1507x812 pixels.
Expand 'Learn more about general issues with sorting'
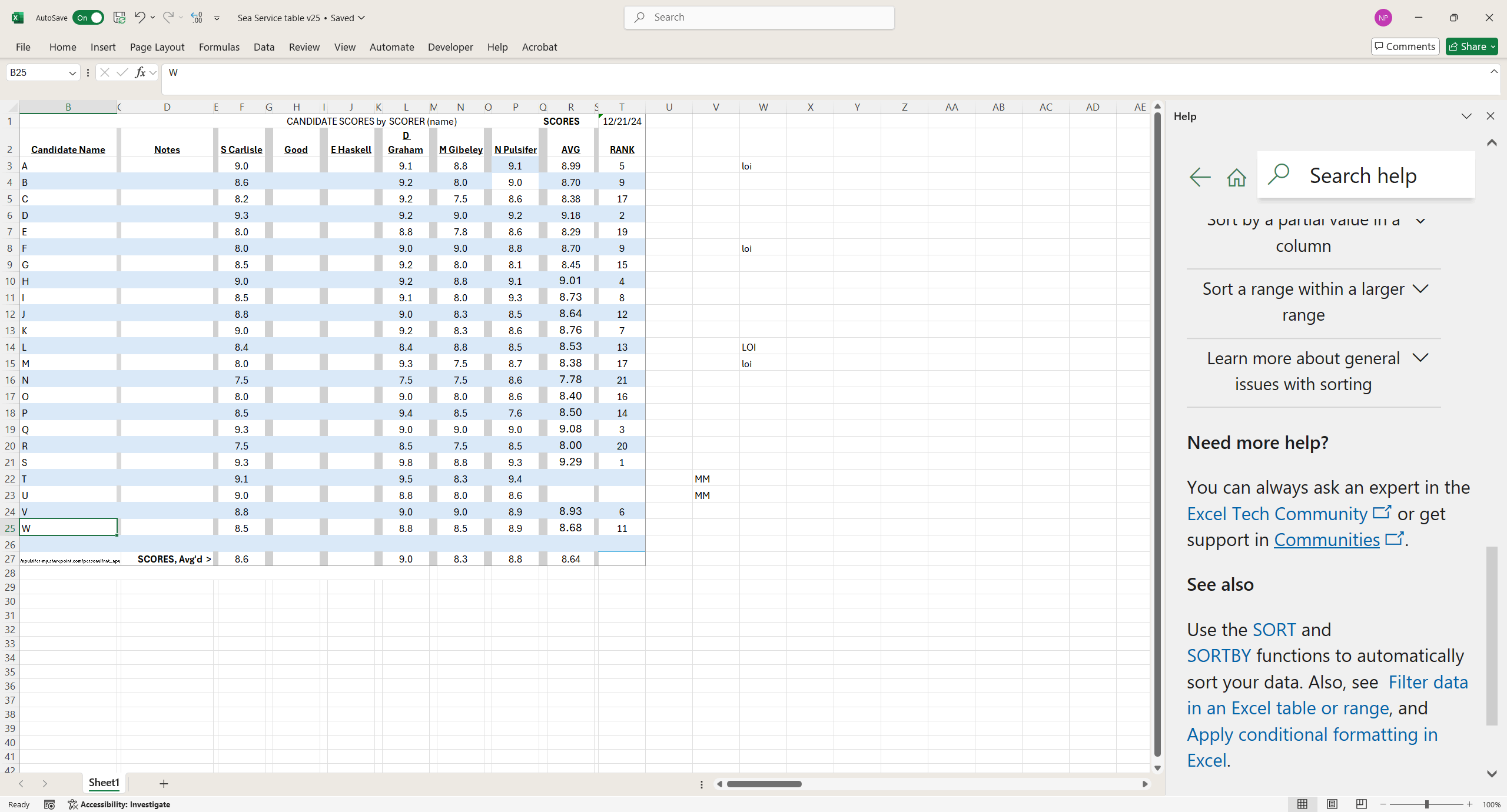pos(1314,371)
